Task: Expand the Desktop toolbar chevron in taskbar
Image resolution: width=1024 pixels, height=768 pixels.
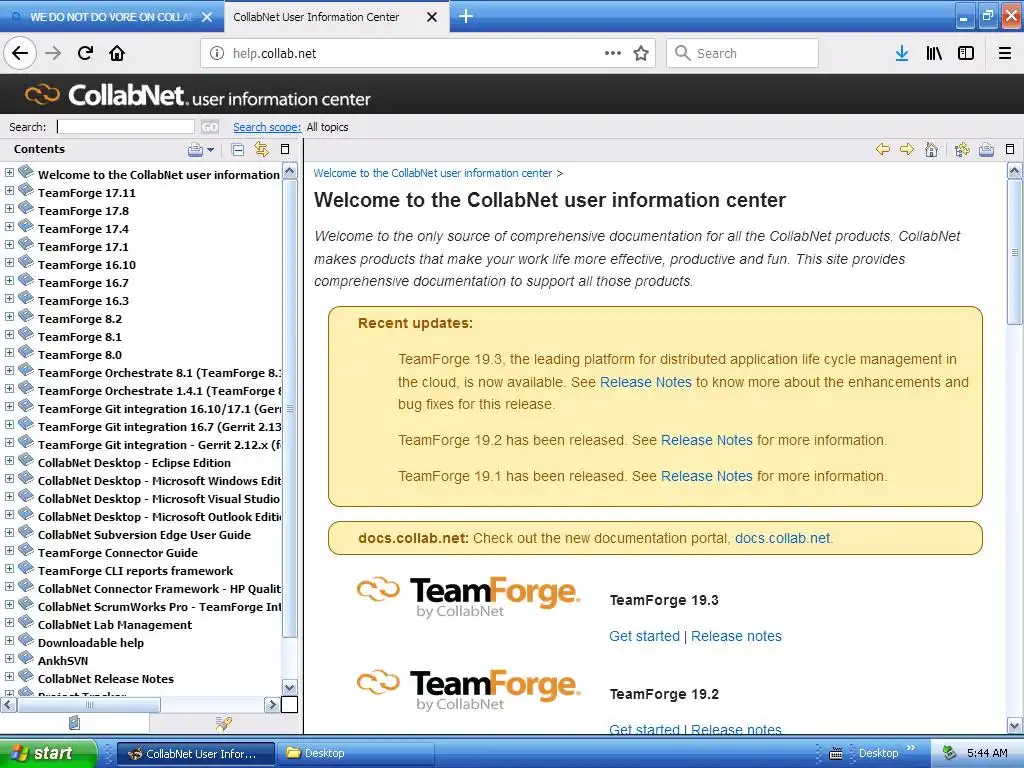Action: tap(912, 747)
